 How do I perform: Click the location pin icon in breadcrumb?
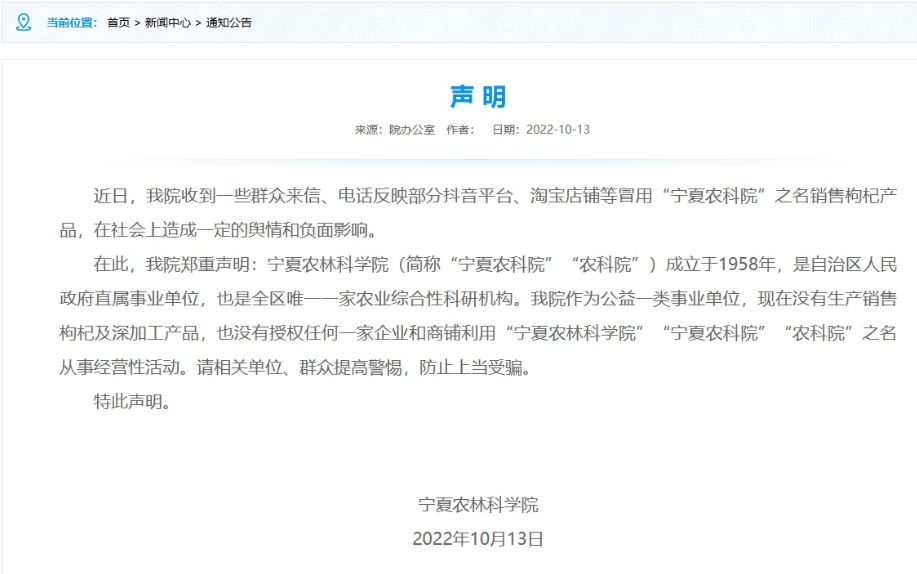point(23,22)
